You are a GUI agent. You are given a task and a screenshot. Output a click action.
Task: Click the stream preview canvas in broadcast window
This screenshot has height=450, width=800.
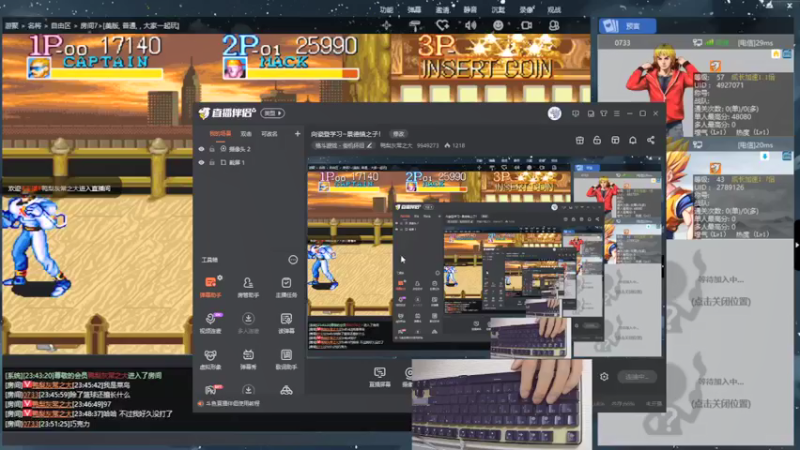pos(485,258)
